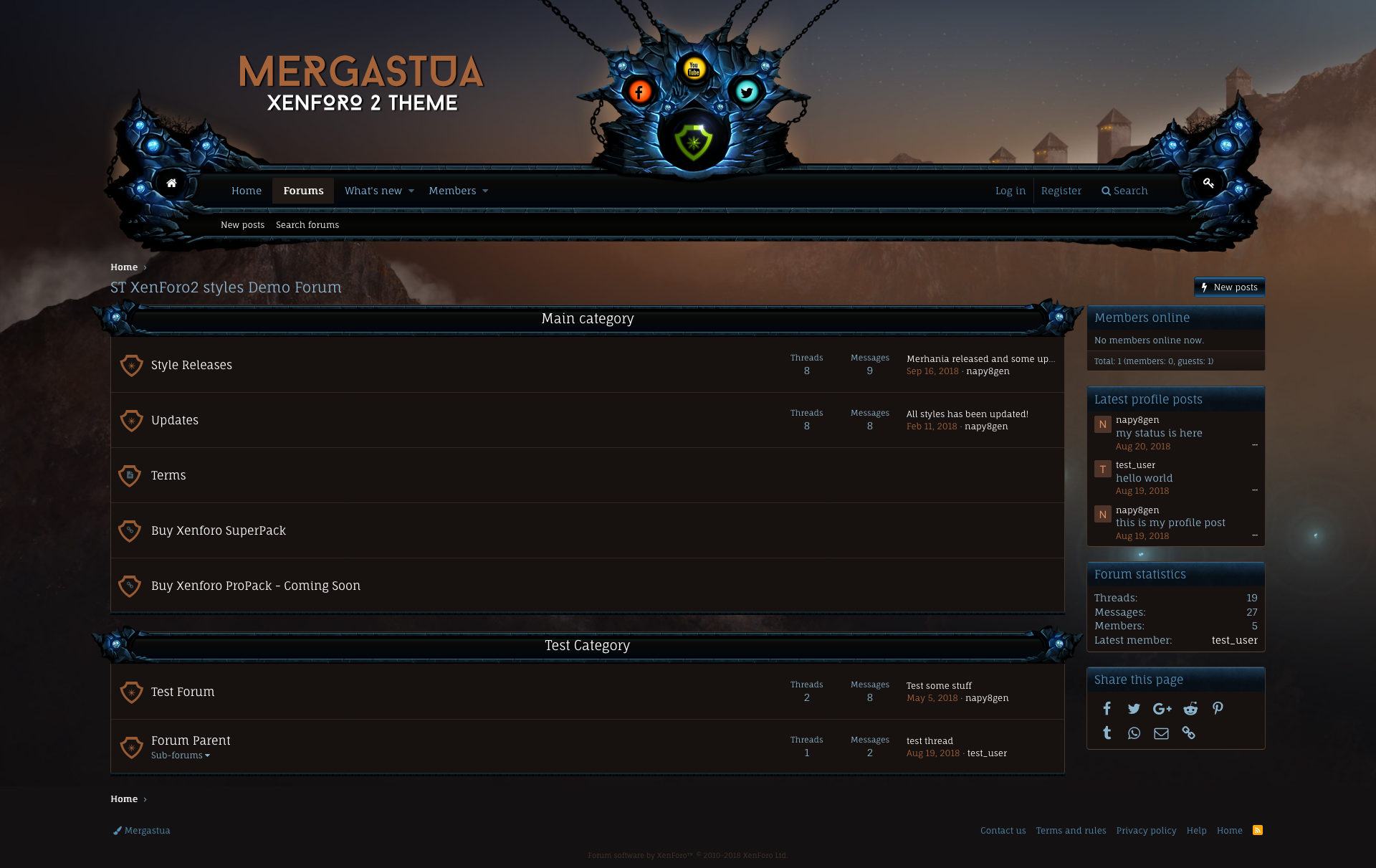
Task: Open Terms and rules footer link
Action: (1071, 831)
